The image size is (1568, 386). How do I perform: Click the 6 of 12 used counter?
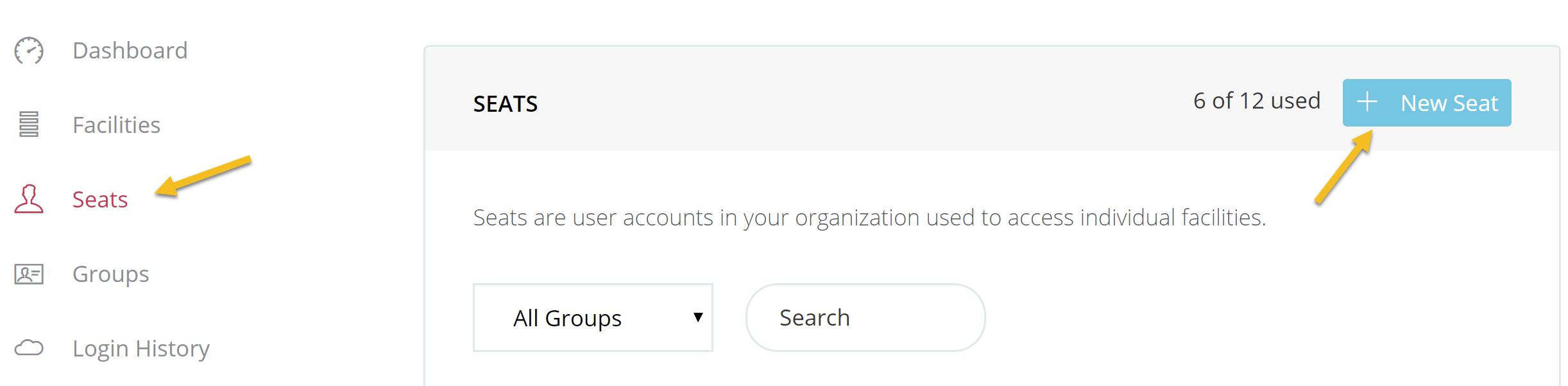1257,101
